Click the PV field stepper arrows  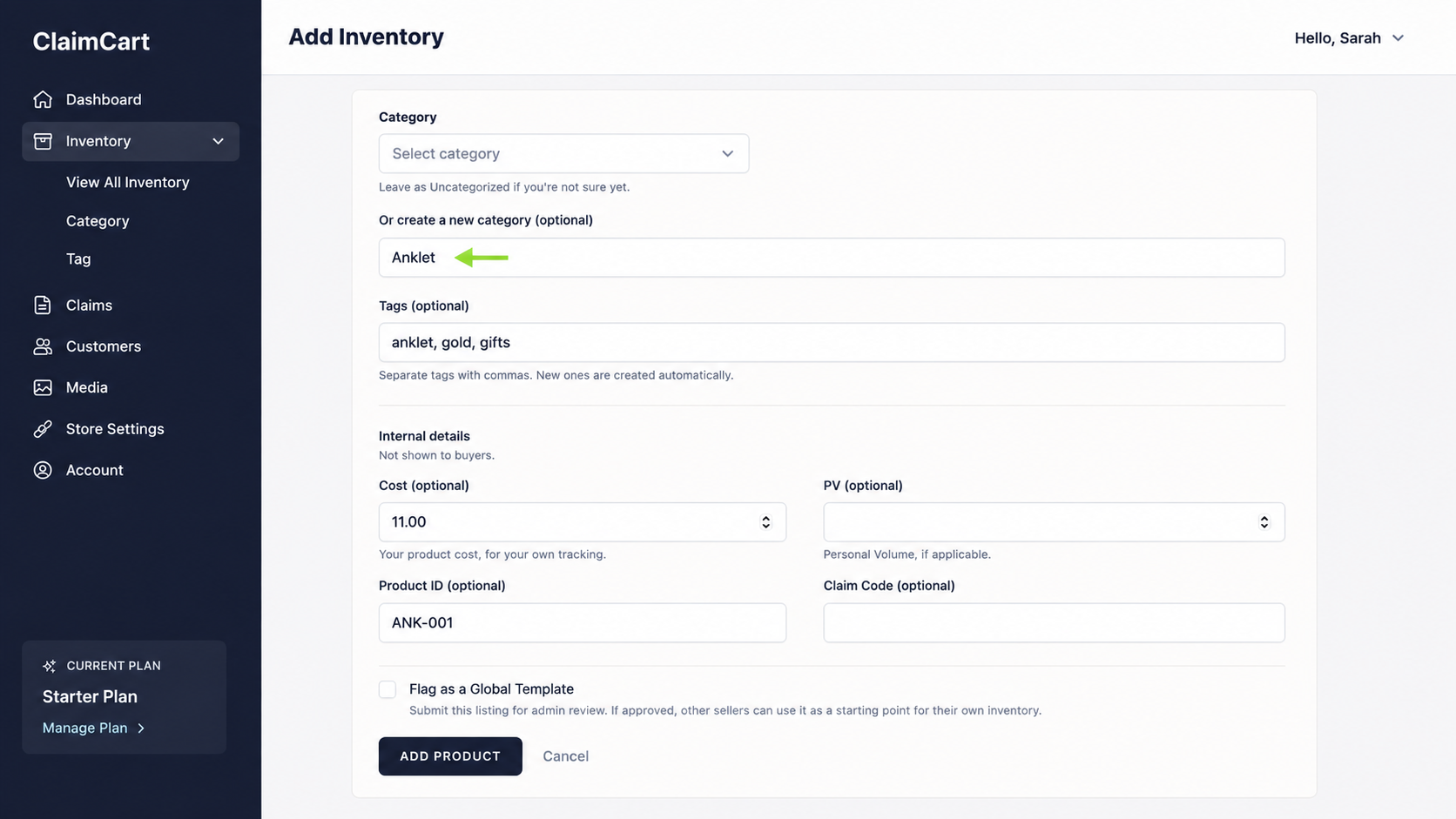click(x=1264, y=522)
